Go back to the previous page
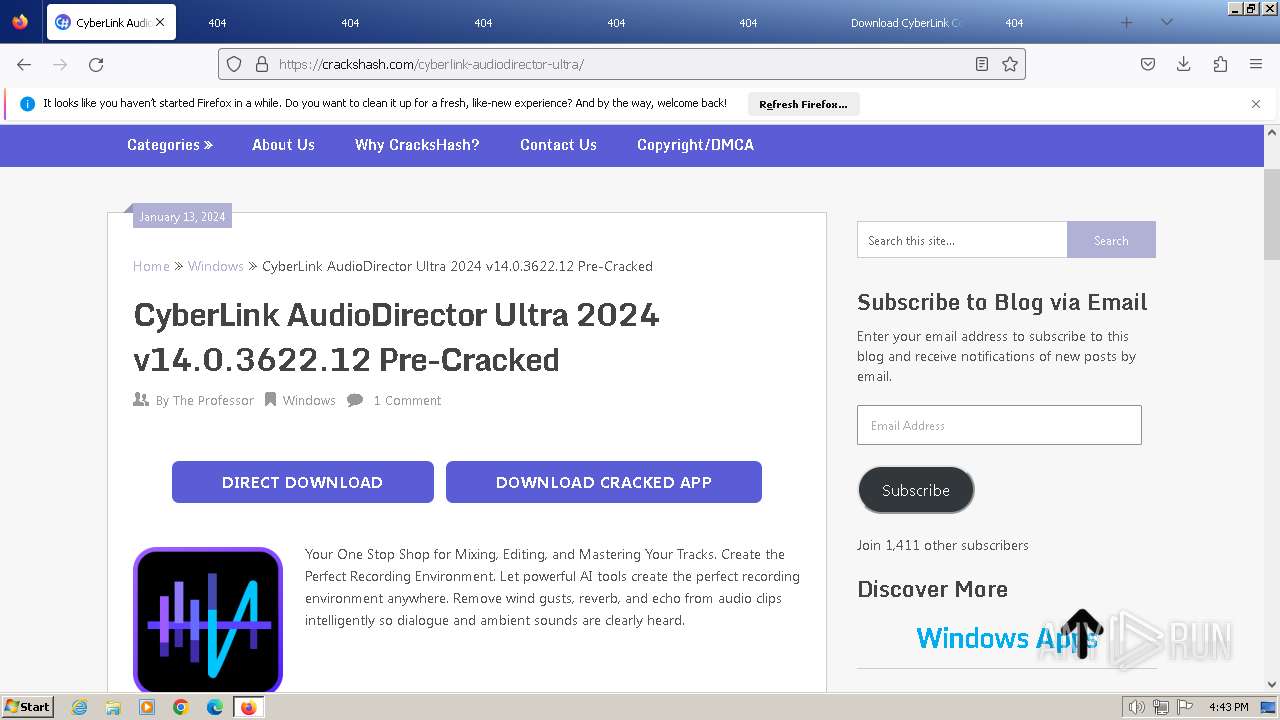This screenshot has height=720, width=1280. point(24,64)
